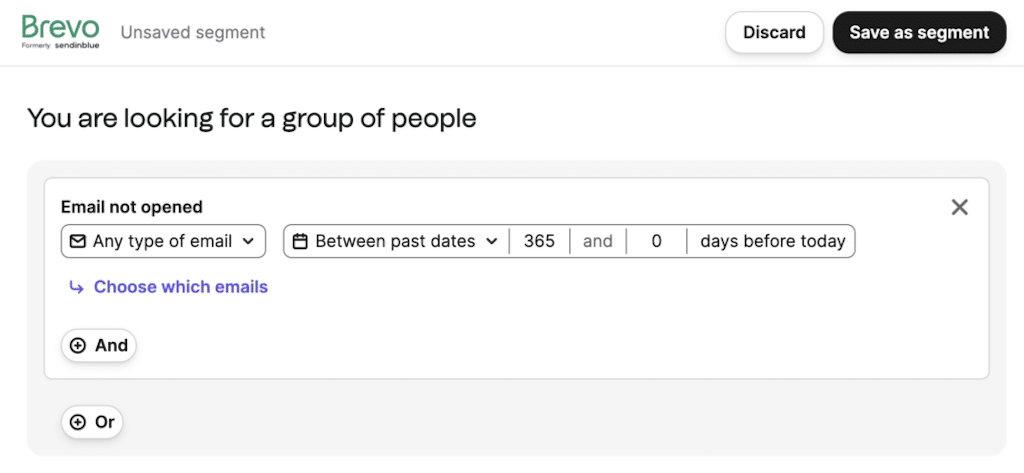Expand the Between past dates dropdown
Screen dimensions: 1024x473
(x=395, y=241)
